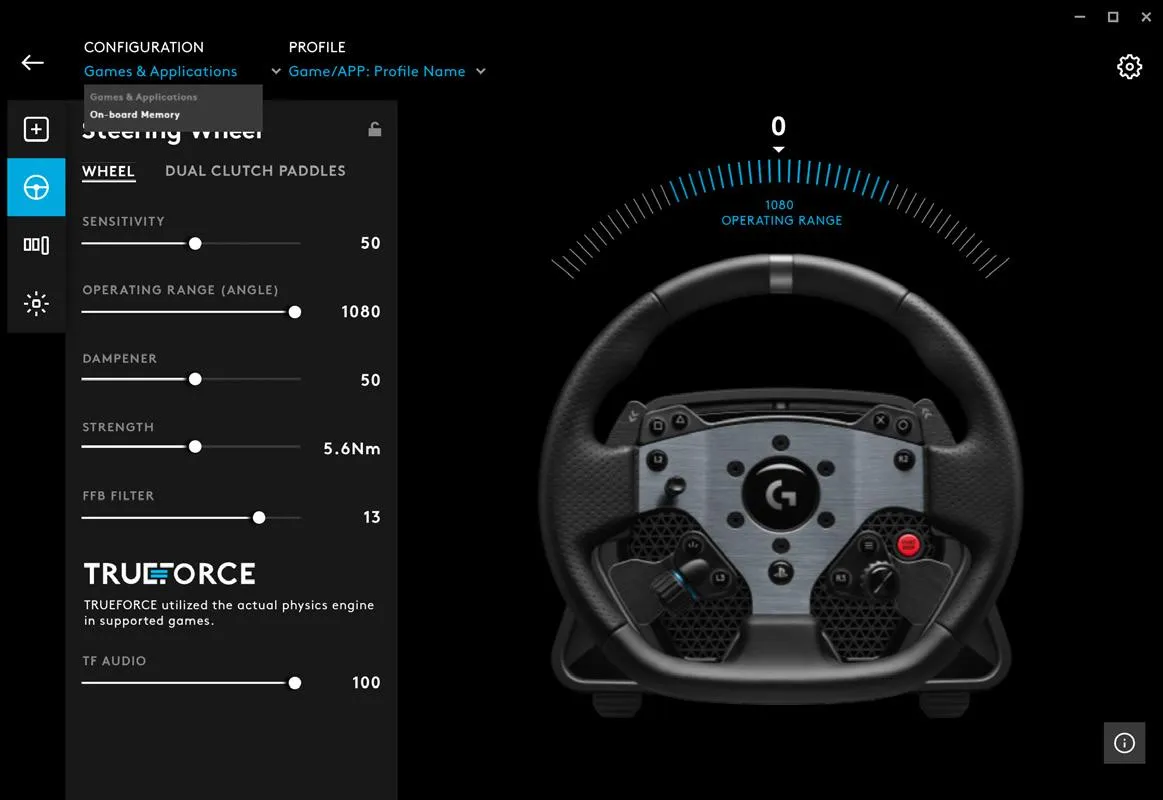
Task: Click the FFB Filter value 13
Action: [x=372, y=517]
